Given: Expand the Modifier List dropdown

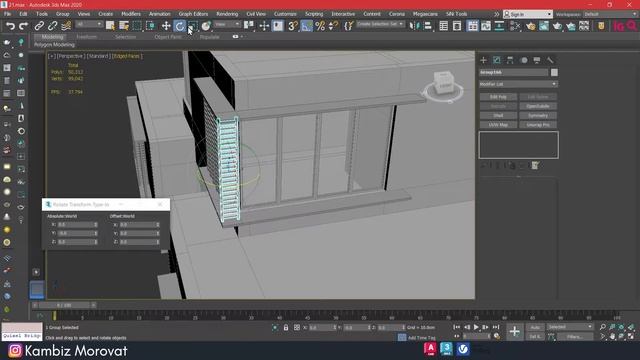Looking at the screenshot, I should coord(518,84).
